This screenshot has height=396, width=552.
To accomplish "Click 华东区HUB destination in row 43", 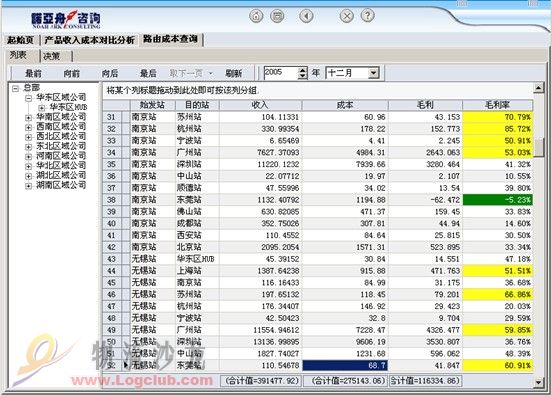I will coord(197,259).
